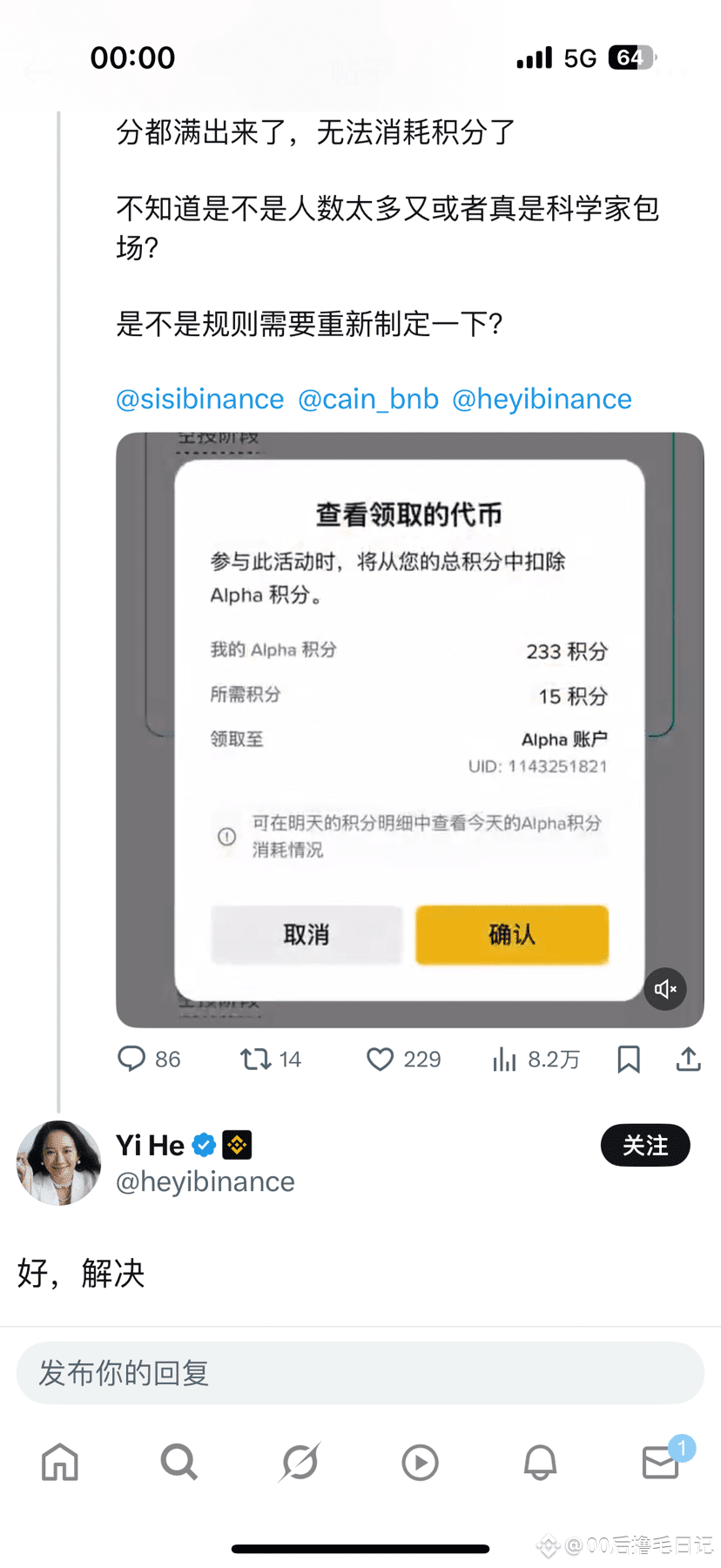
Task: Bookmark this post
Action: (x=629, y=1059)
